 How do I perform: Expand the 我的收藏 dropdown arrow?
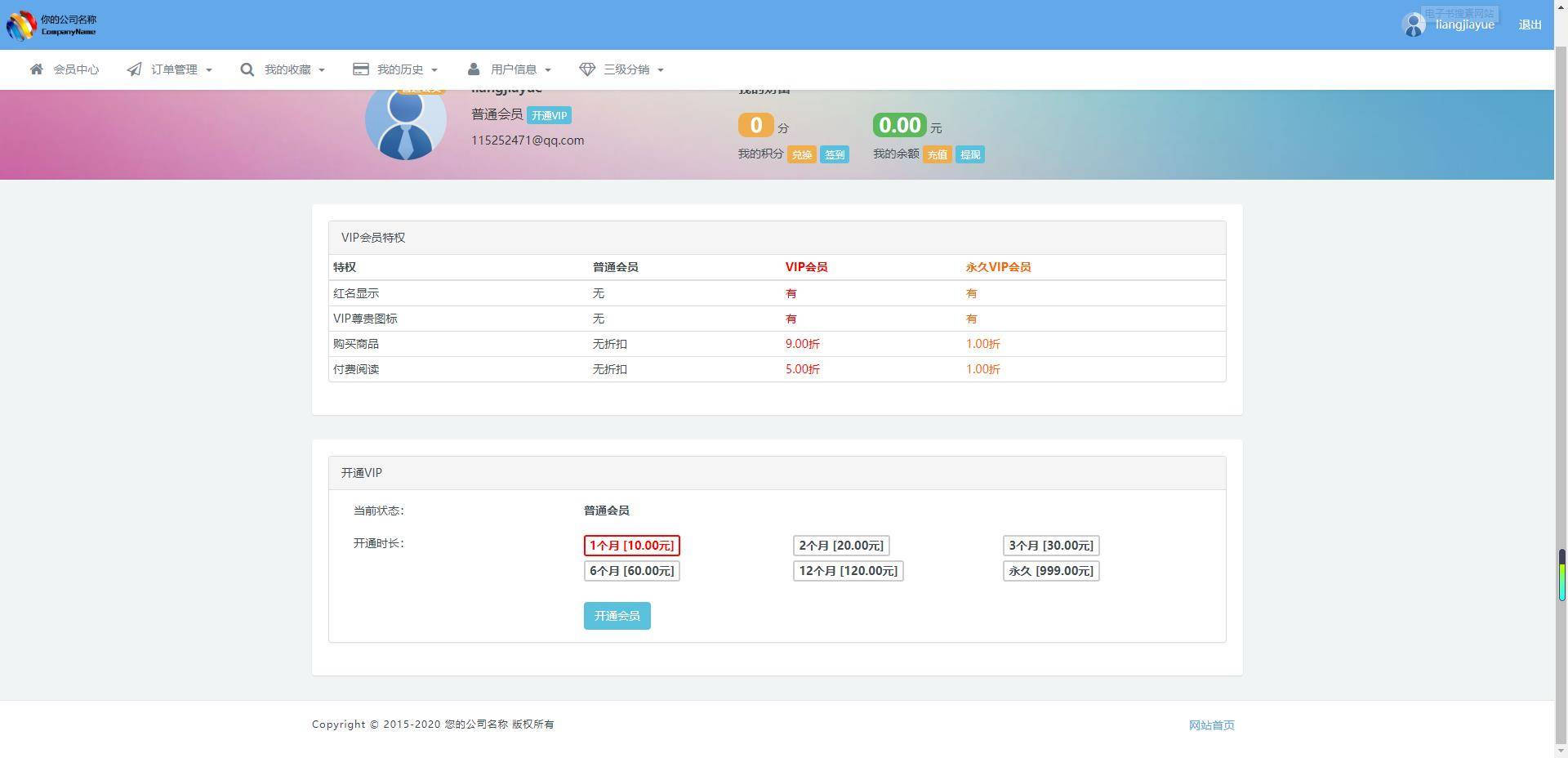322,70
